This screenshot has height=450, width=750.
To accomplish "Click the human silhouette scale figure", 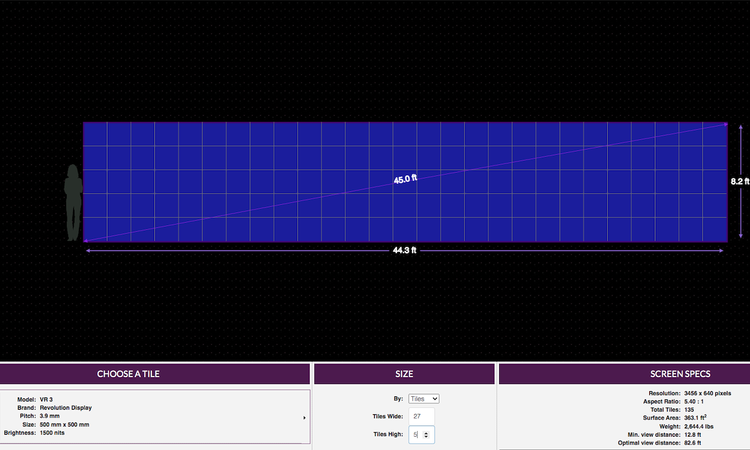I will click(x=73, y=203).
